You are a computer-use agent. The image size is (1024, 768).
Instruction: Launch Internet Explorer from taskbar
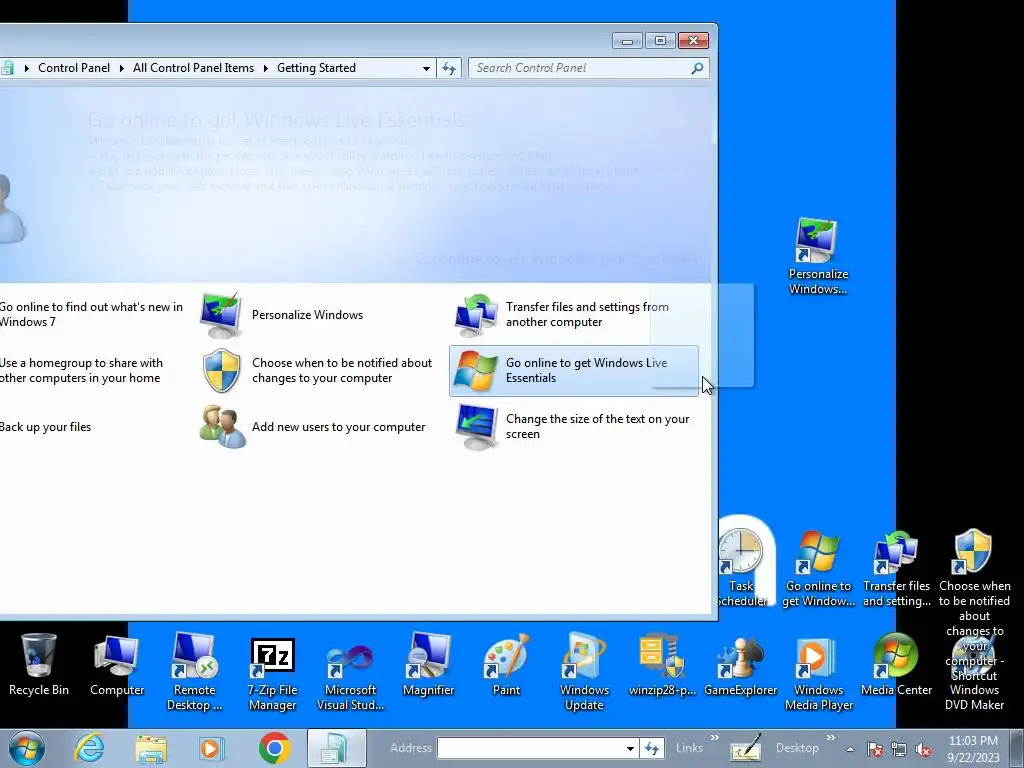[x=89, y=748]
